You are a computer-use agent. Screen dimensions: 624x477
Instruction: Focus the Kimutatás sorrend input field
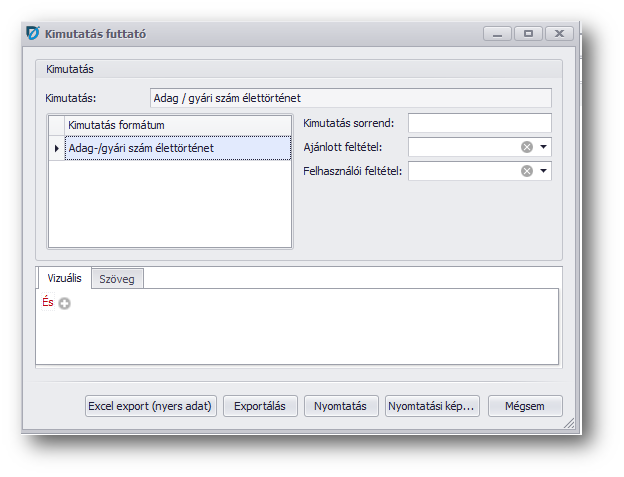(x=479, y=123)
